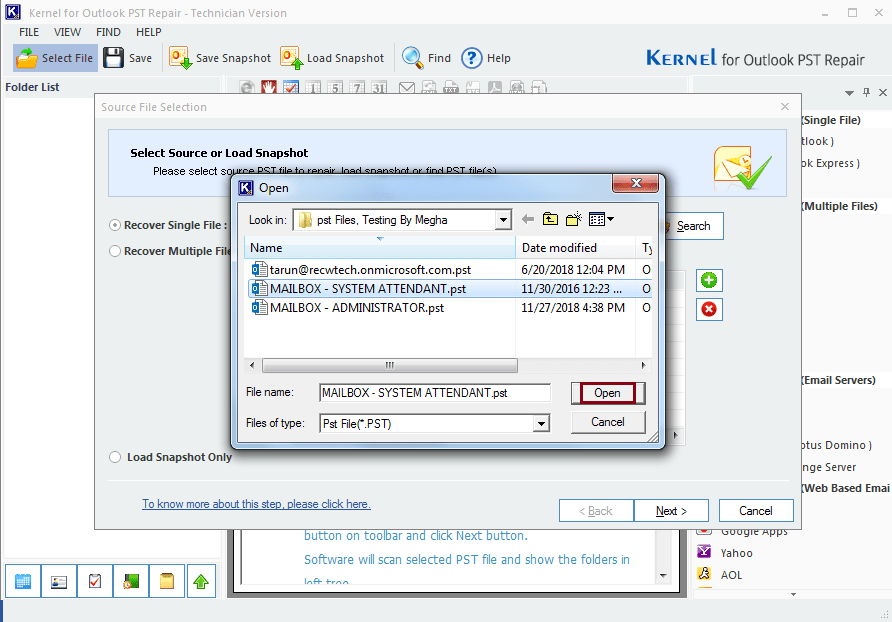This screenshot has height=622, width=892.
Task: Open the View Menu dropdown in Open dialog
Action: click(x=601, y=219)
